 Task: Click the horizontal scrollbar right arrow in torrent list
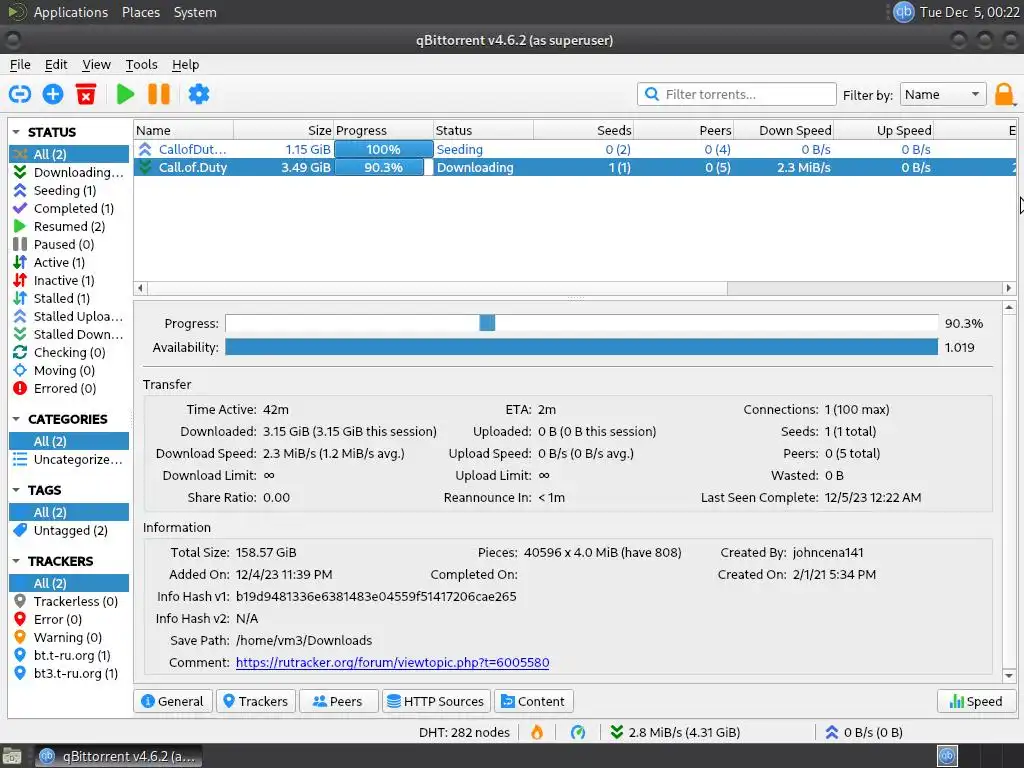point(1008,287)
